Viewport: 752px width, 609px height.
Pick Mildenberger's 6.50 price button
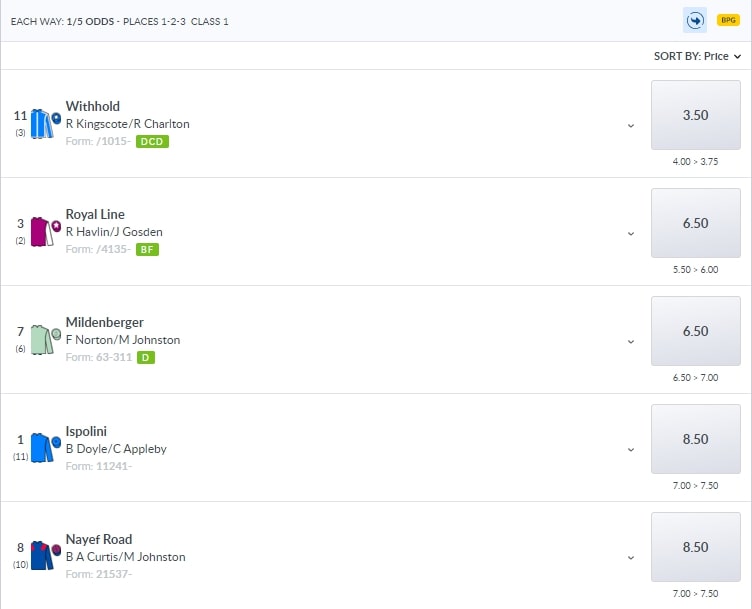pyautogui.click(x=695, y=331)
